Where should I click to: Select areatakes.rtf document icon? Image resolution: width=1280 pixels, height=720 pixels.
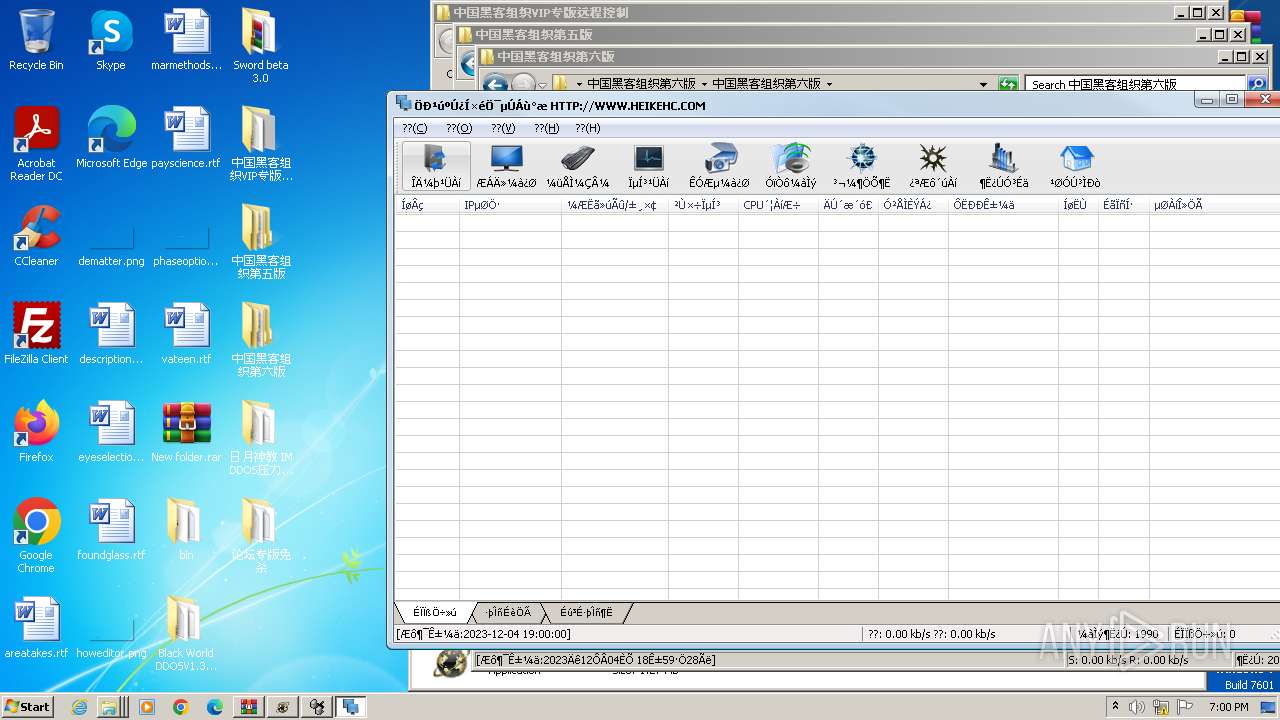point(36,629)
